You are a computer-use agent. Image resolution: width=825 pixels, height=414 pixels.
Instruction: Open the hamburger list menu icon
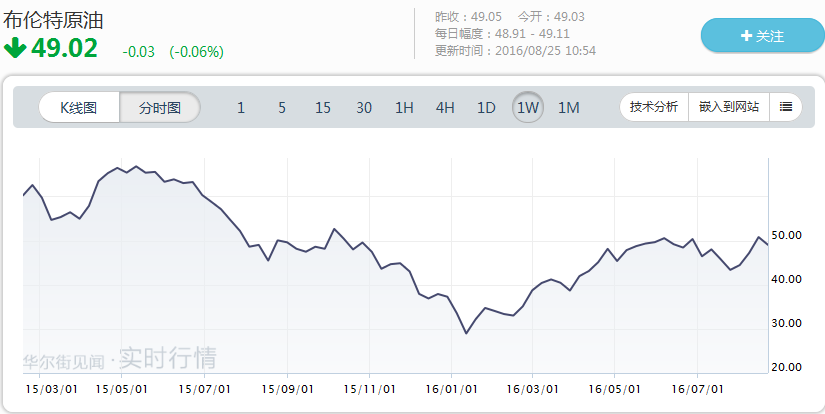pos(786,107)
